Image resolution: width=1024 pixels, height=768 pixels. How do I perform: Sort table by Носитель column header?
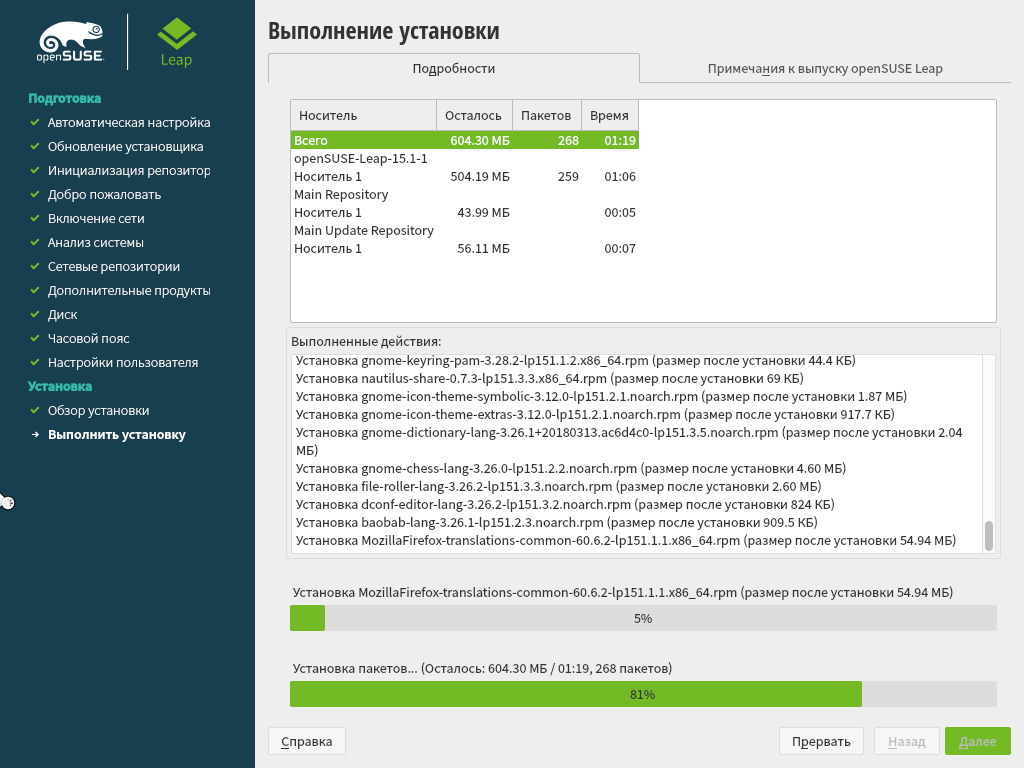click(363, 116)
